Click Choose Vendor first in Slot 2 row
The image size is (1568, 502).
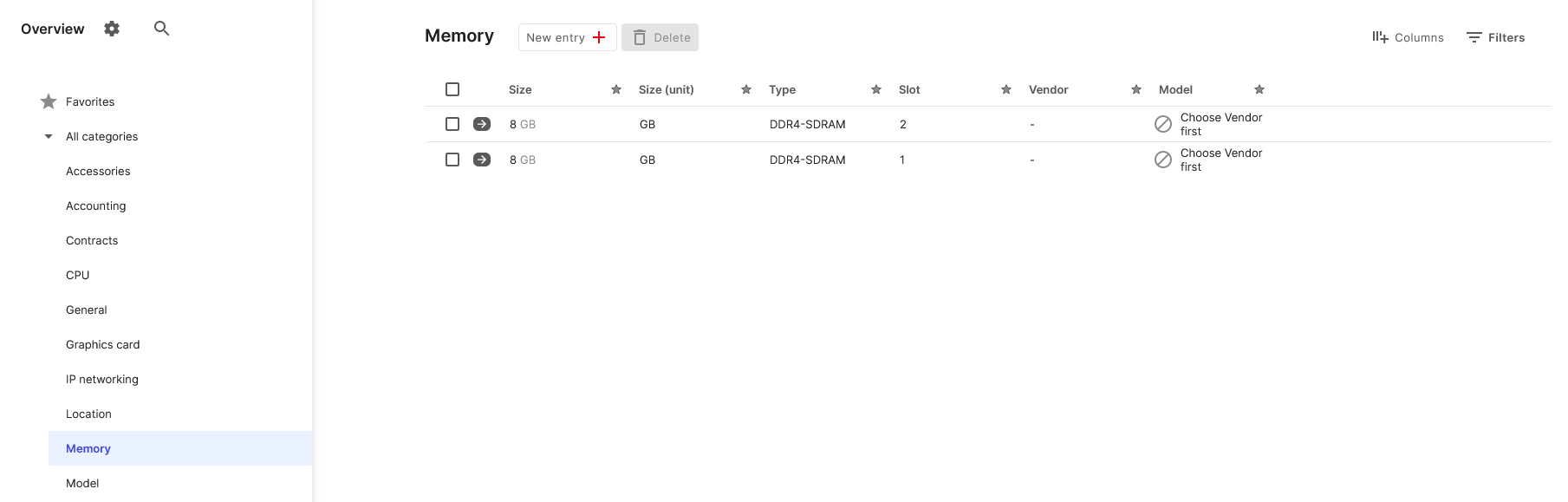point(1221,124)
